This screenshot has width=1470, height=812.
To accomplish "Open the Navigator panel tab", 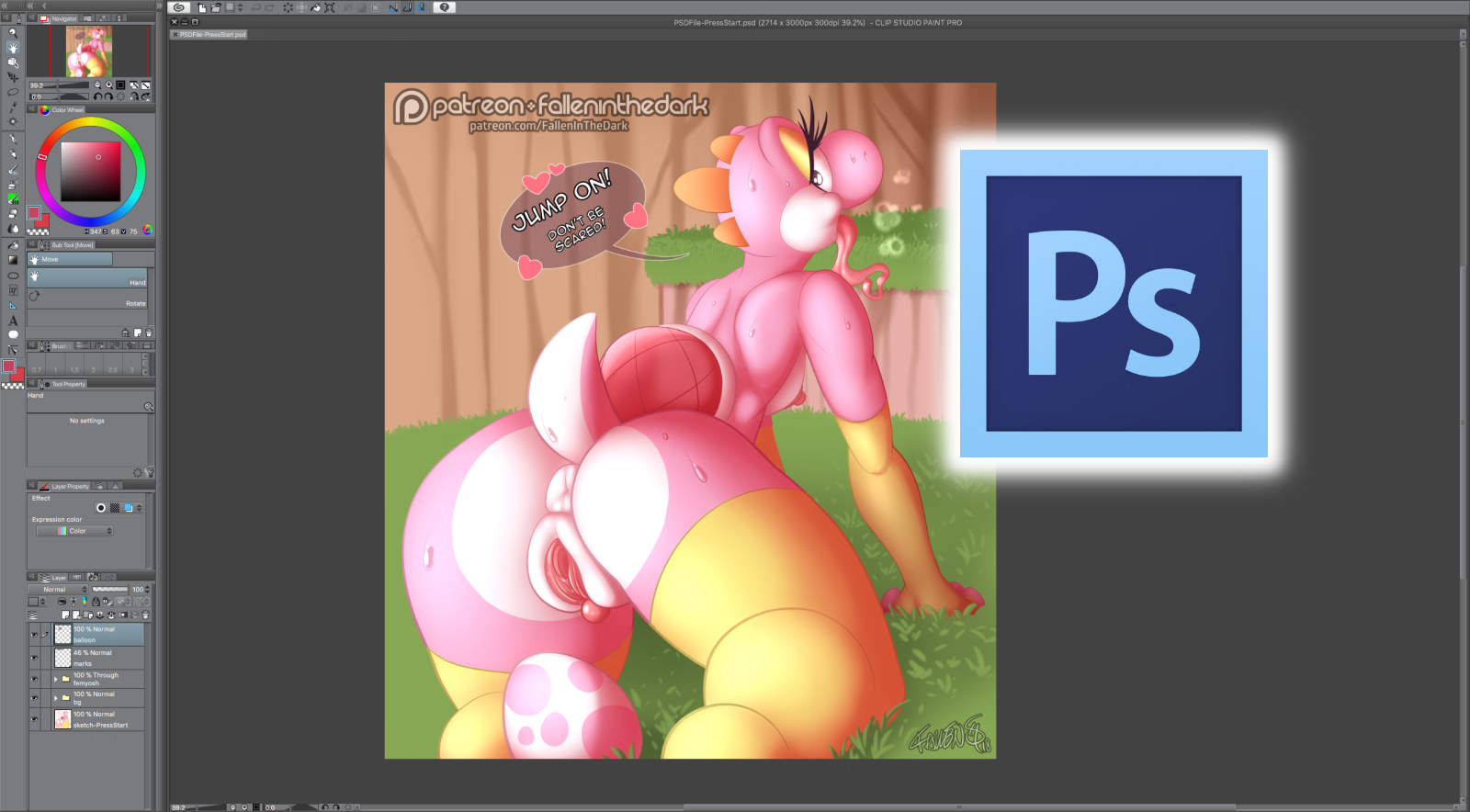I will 59,18.
